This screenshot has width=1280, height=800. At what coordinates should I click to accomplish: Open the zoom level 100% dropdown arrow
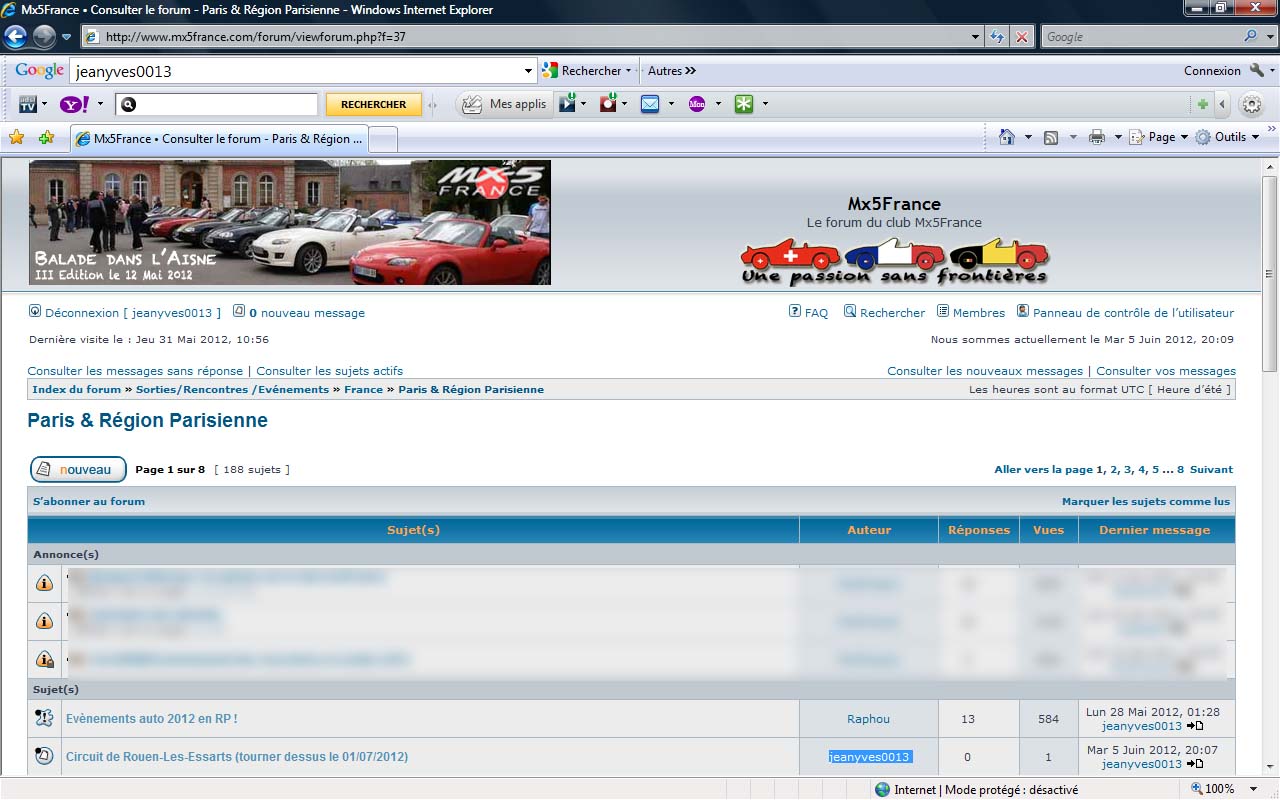pyautogui.click(x=1253, y=789)
